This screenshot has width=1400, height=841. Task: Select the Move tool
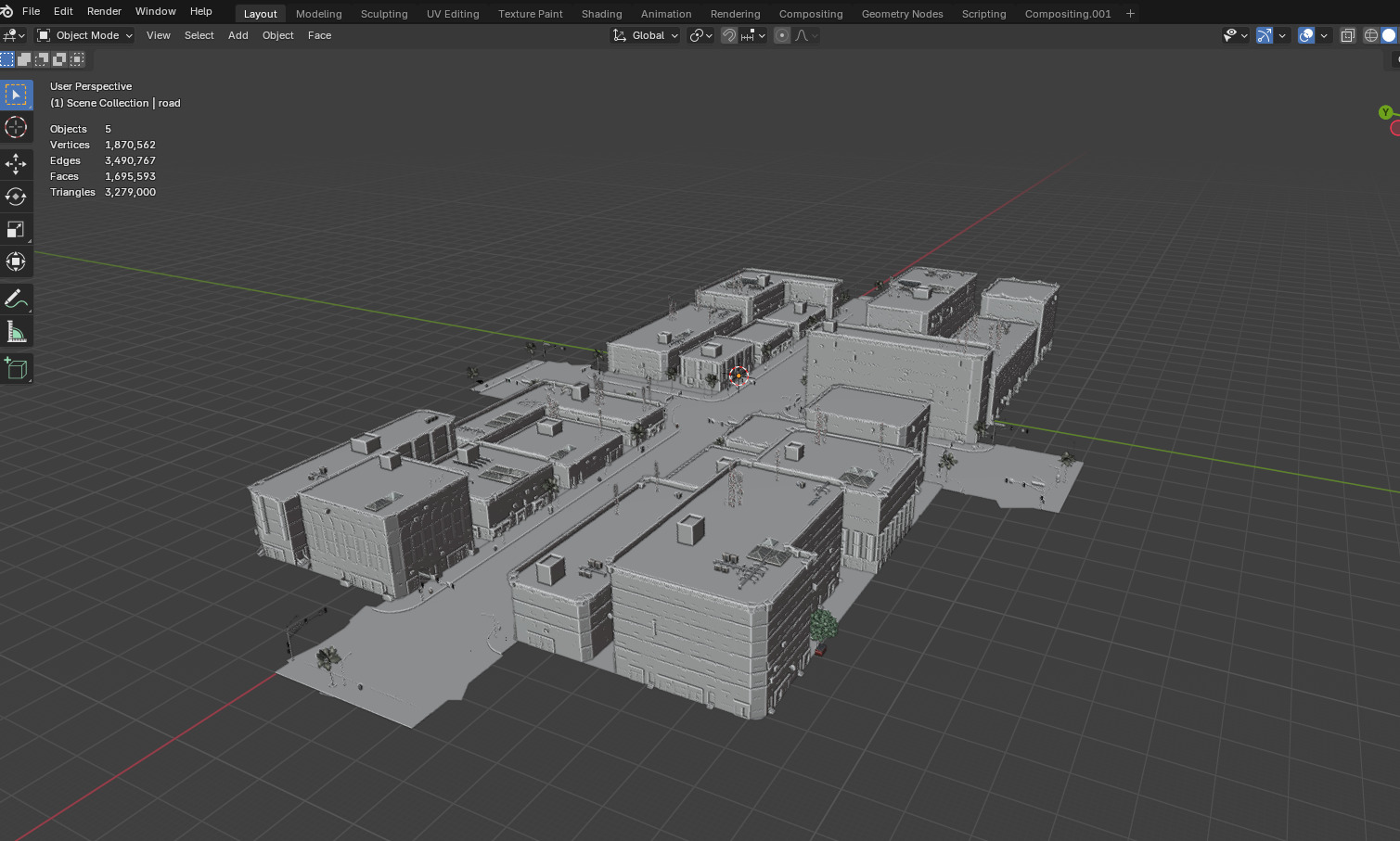pyautogui.click(x=16, y=164)
